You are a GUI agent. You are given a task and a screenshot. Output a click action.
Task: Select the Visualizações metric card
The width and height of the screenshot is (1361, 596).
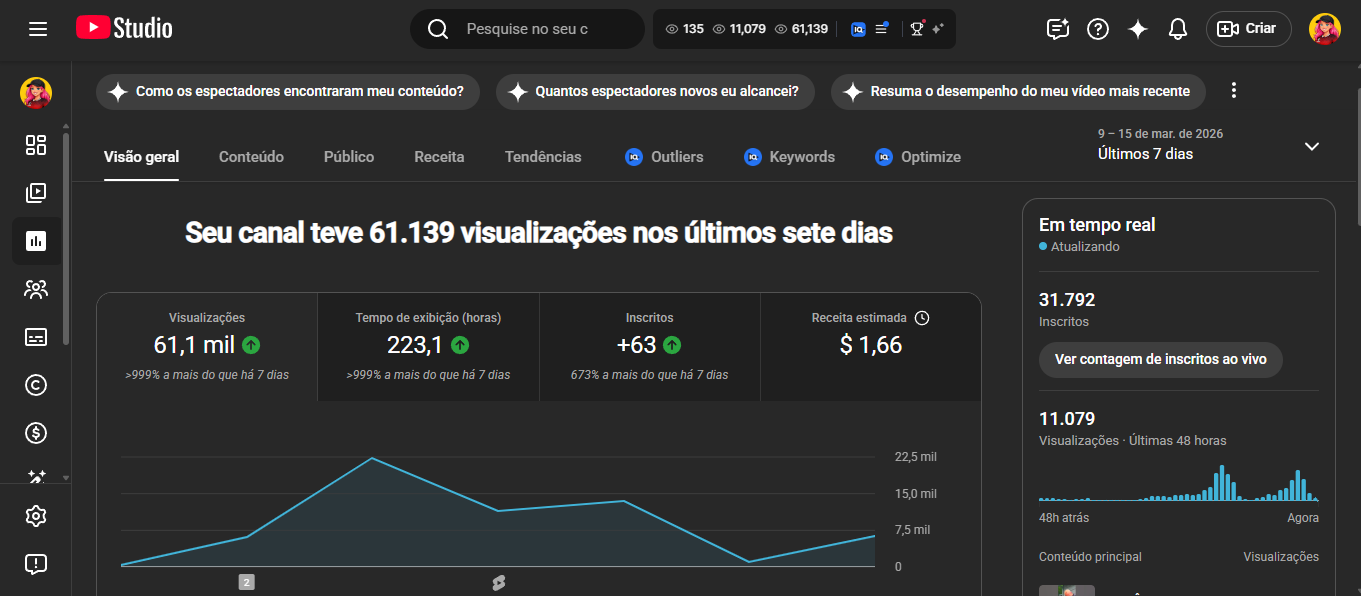coord(207,347)
